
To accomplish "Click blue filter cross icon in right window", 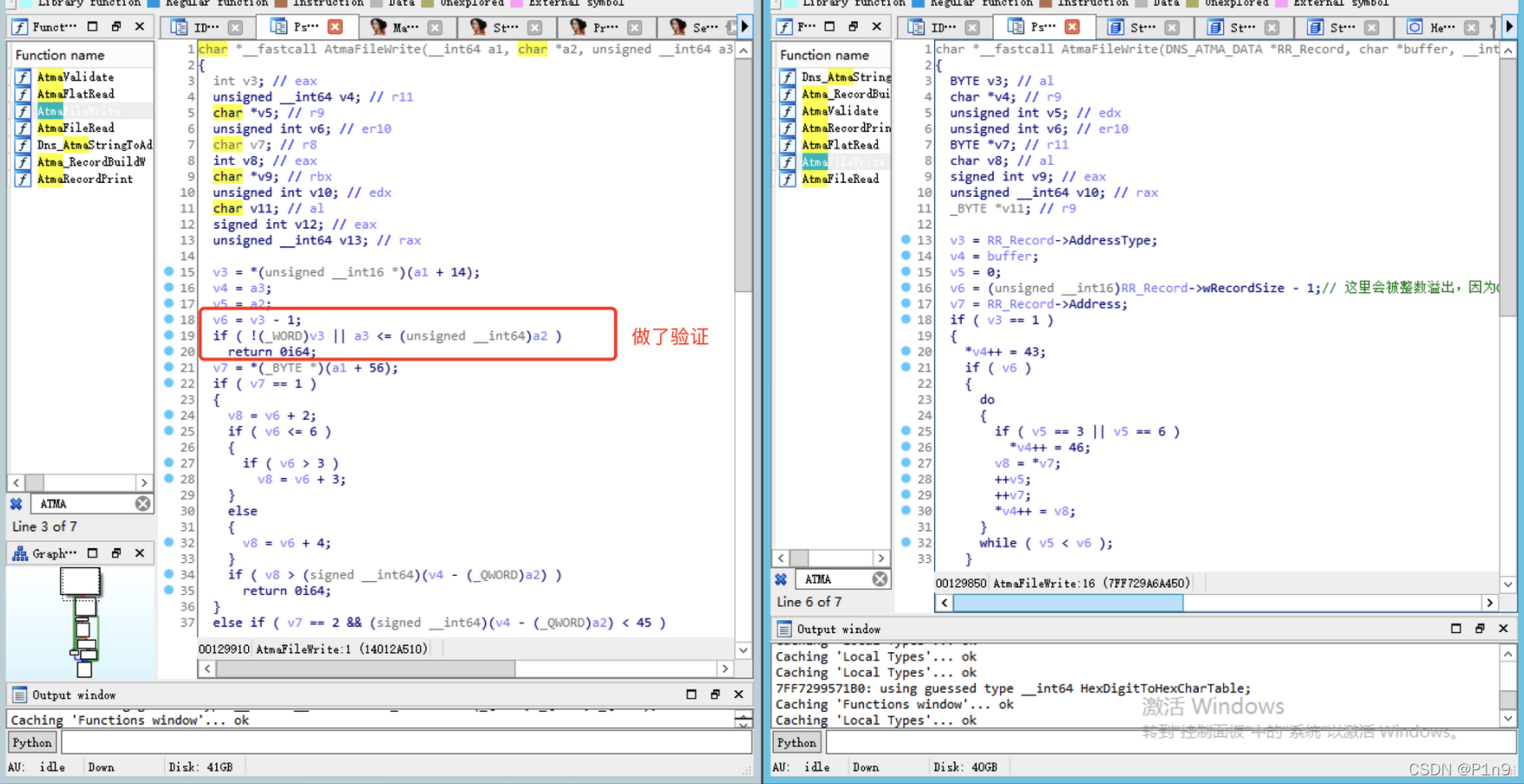I will pyautogui.click(x=781, y=579).
